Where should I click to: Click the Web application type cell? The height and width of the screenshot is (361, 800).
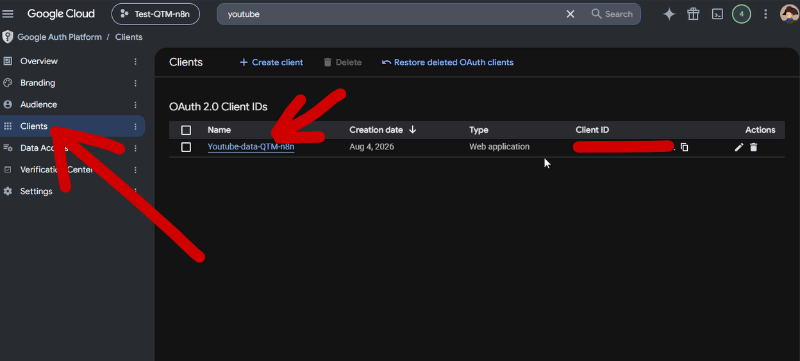(499, 147)
